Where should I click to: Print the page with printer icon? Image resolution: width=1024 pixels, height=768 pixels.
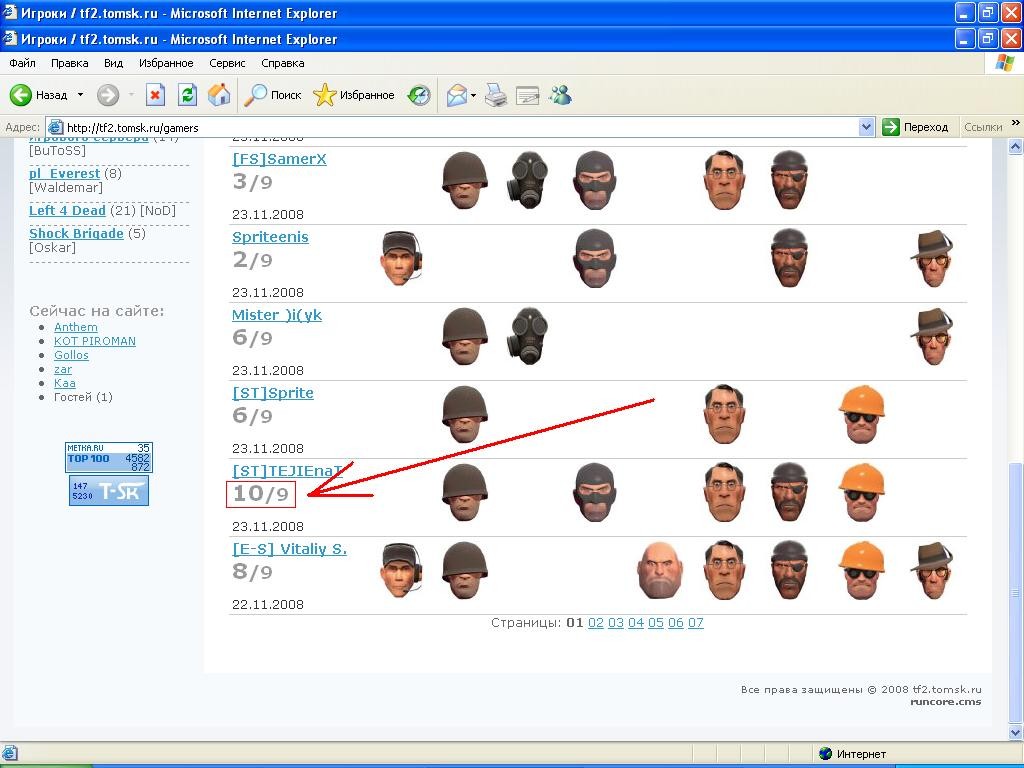(x=496, y=95)
